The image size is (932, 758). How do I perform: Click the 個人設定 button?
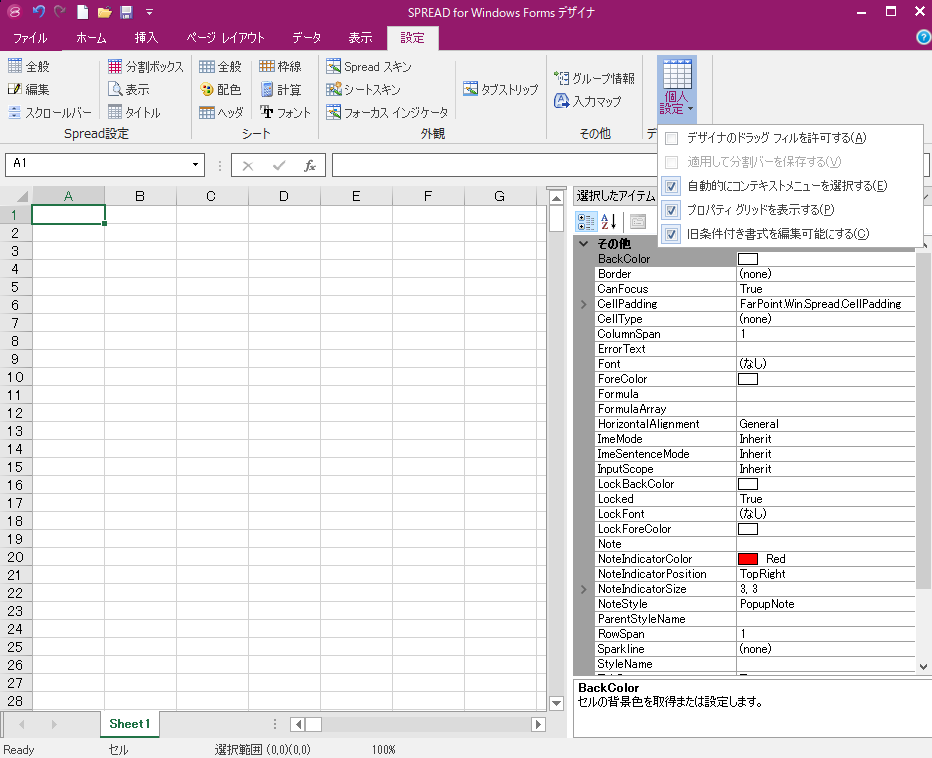(x=677, y=88)
